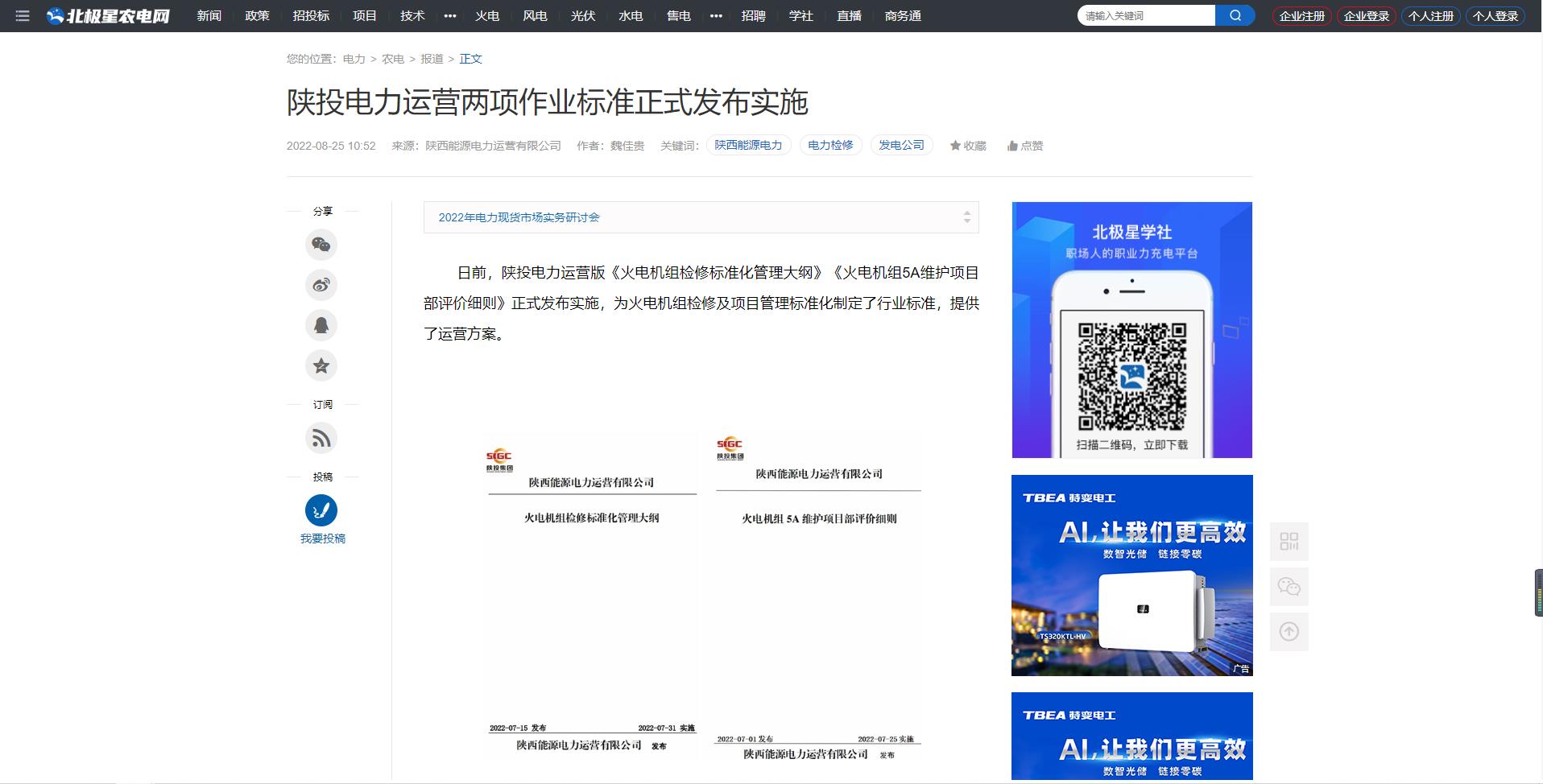Open the 电力检修 keyword tag
Image resolution: width=1543 pixels, height=784 pixels.
pos(830,145)
